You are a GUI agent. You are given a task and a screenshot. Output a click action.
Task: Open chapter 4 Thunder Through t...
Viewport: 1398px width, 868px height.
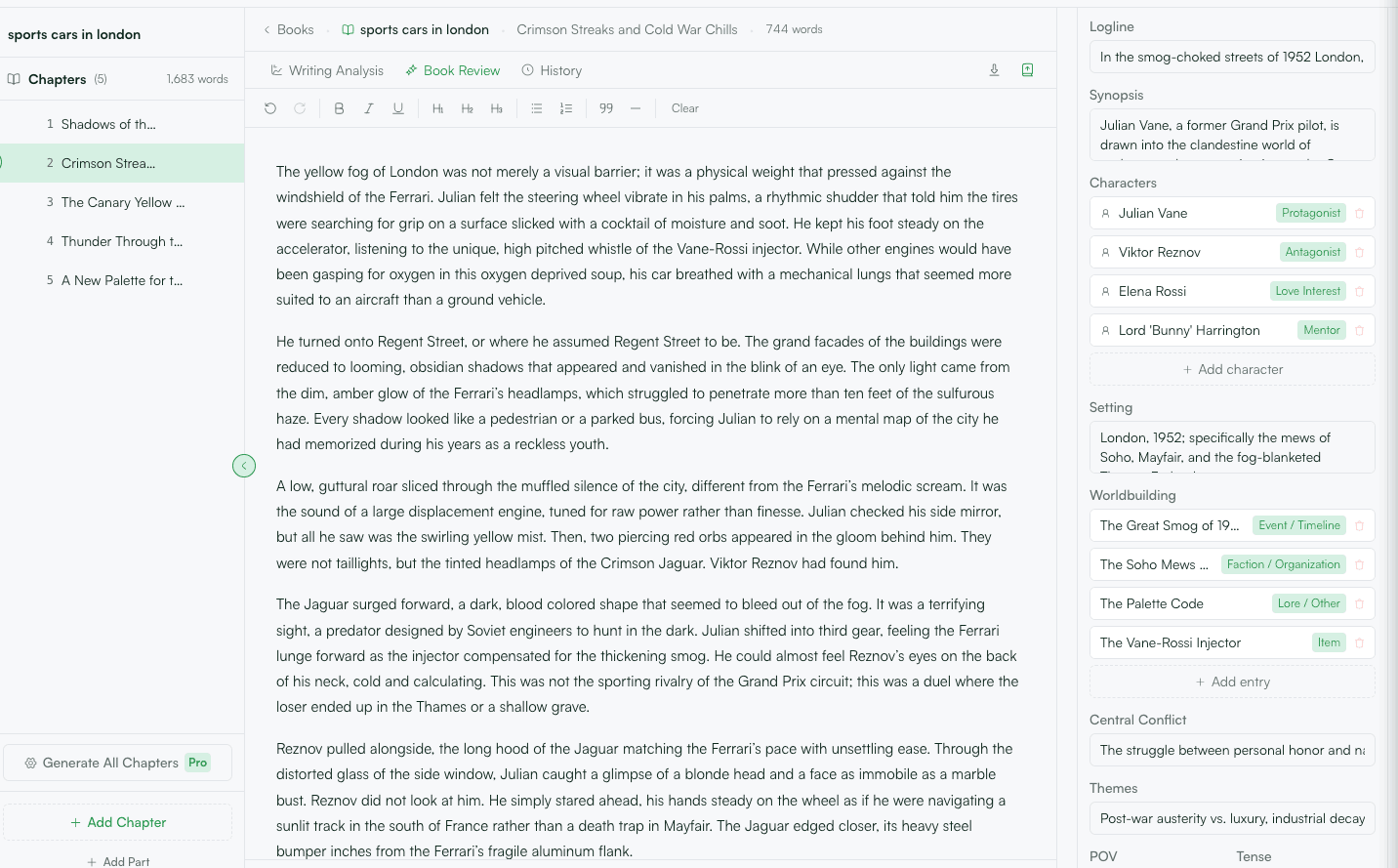click(x=122, y=241)
